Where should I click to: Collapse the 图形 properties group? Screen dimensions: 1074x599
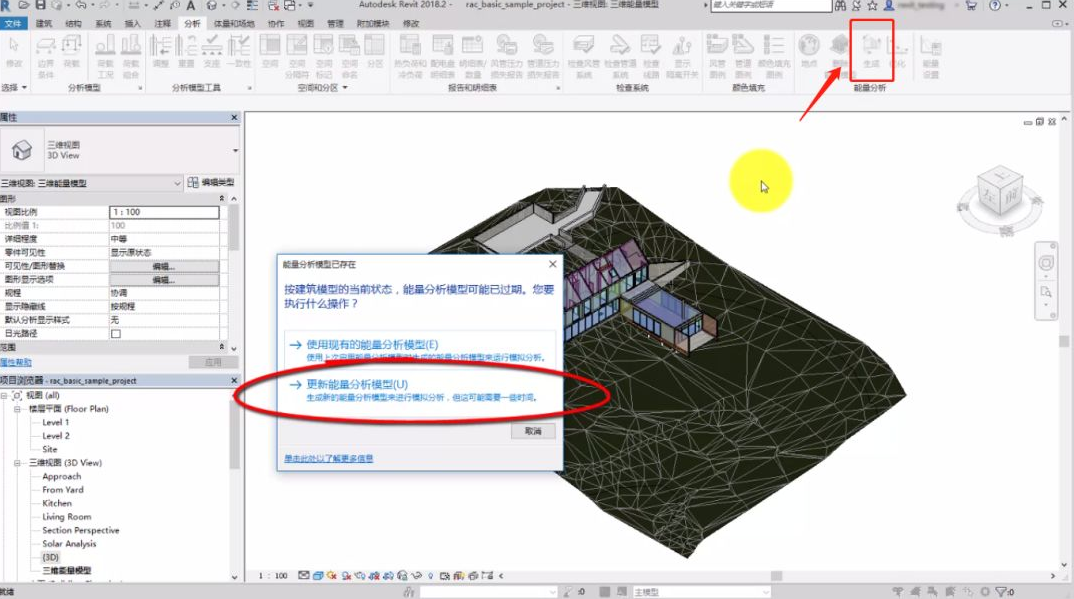click(x=221, y=198)
